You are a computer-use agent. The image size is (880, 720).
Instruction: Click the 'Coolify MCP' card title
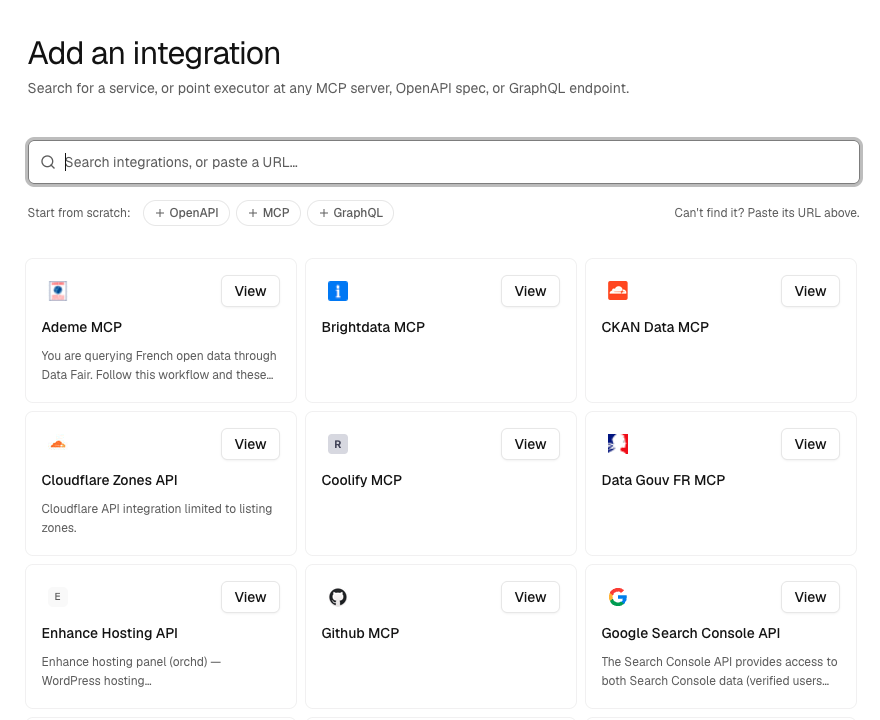click(361, 480)
